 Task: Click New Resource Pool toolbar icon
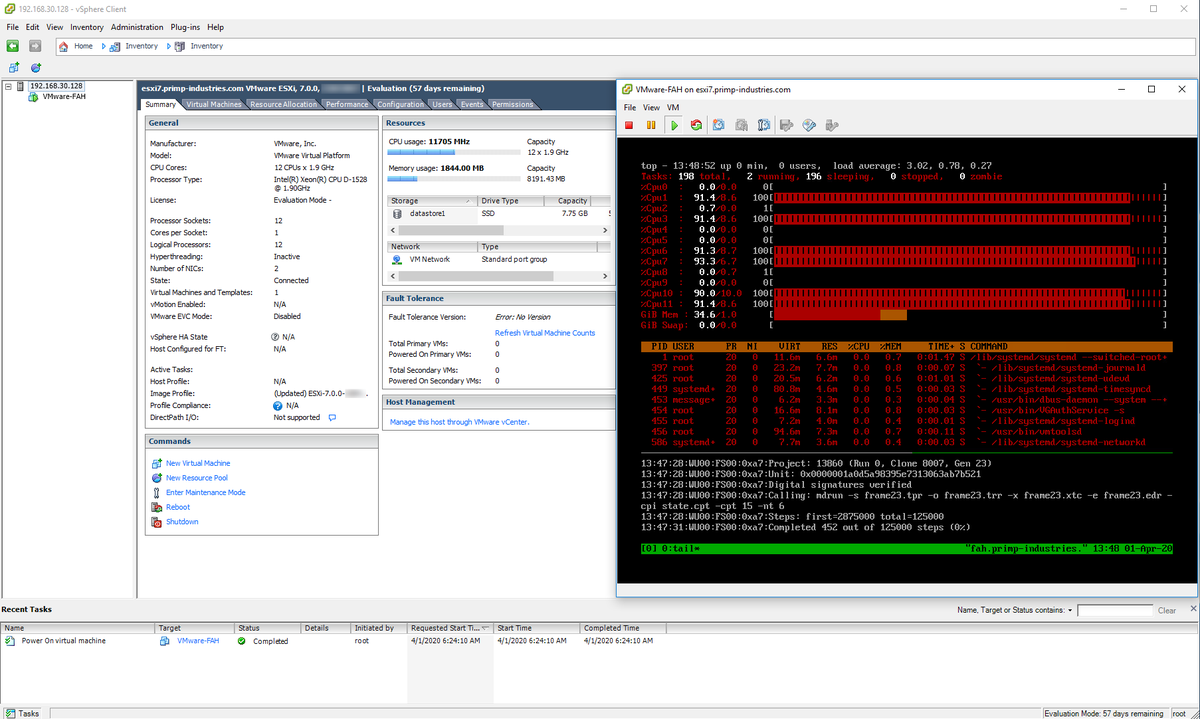35,67
